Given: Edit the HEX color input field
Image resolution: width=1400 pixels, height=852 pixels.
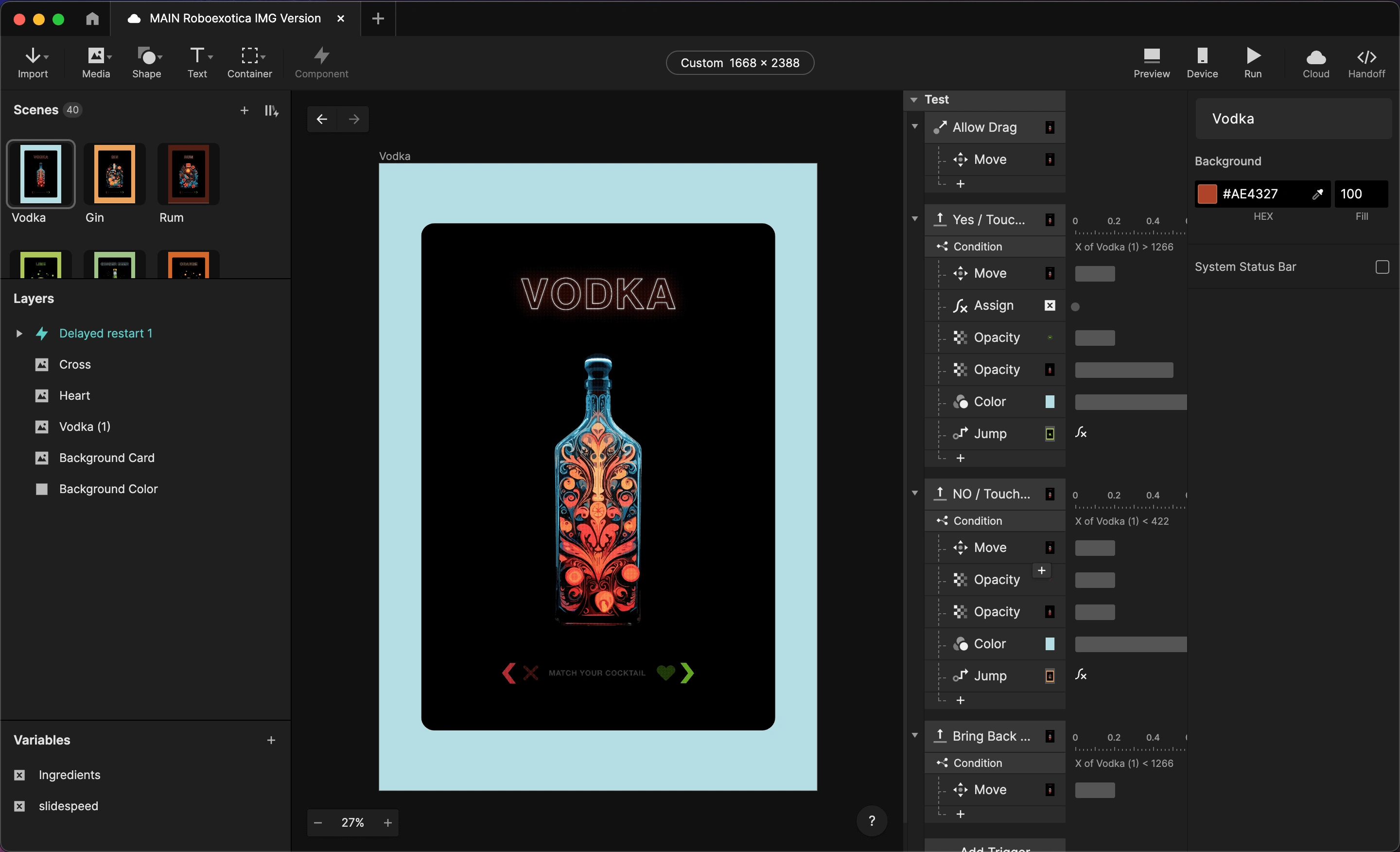Looking at the screenshot, I should 1262,195.
